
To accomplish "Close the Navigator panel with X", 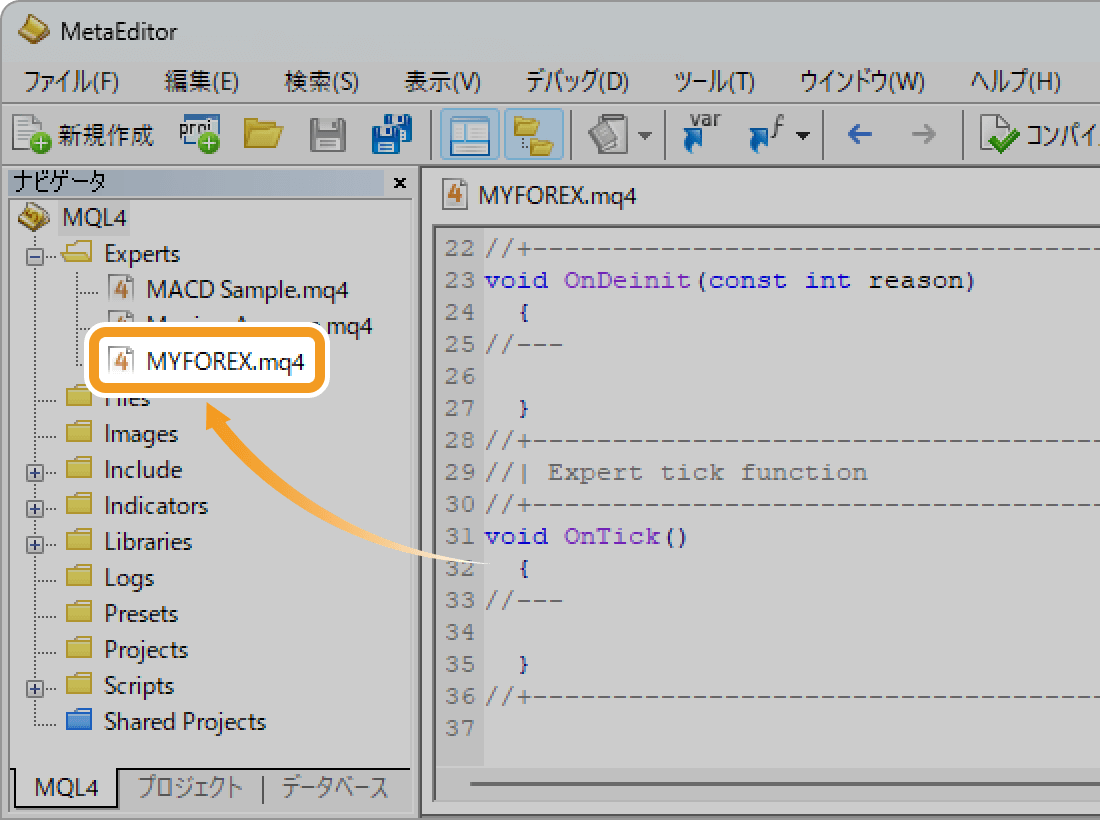I will pyautogui.click(x=400, y=183).
